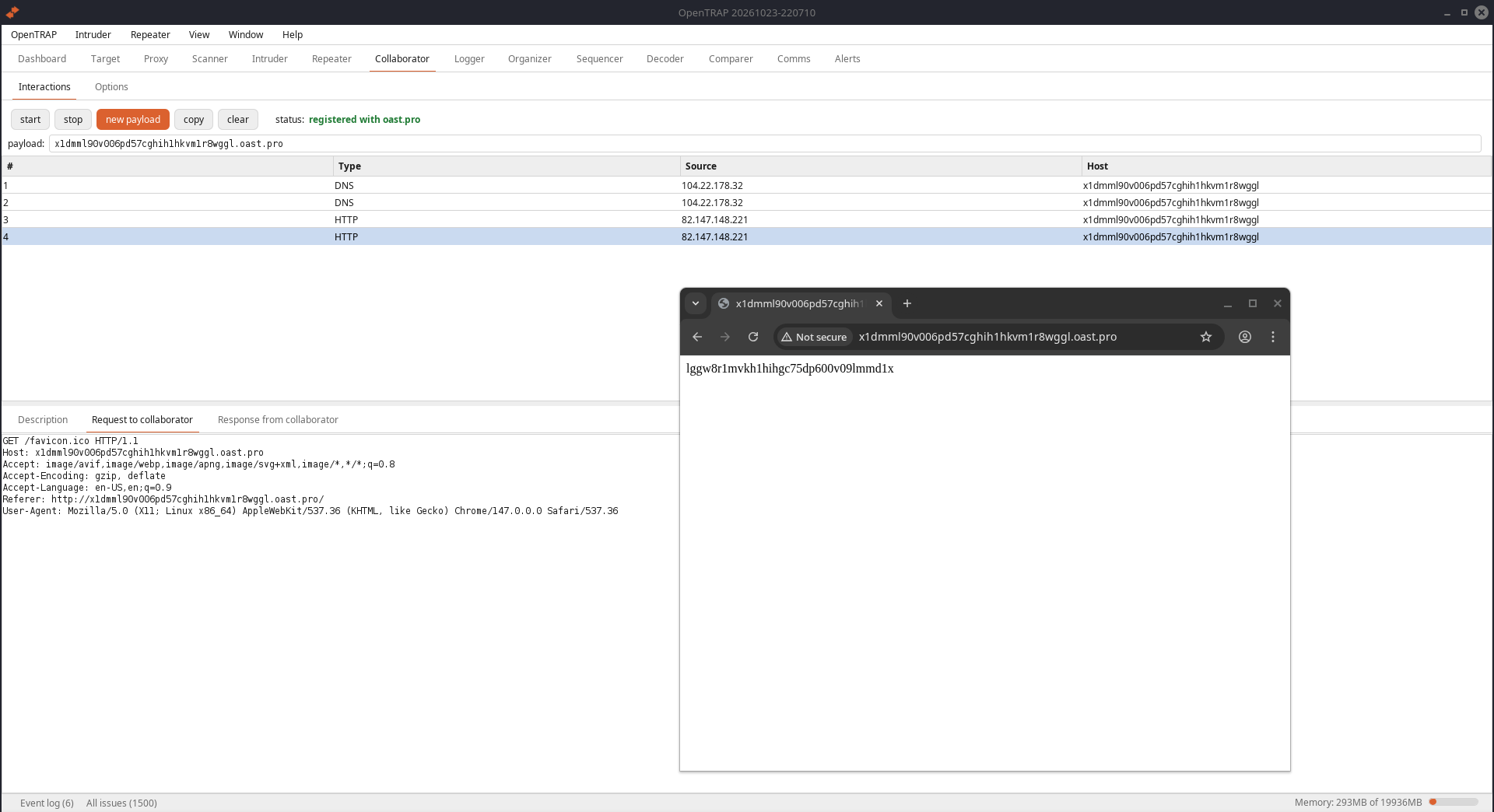Viewport: 1494px width, 812px height.
Task: Open the Description tab
Action: pyautogui.click(x=43, y=419)
